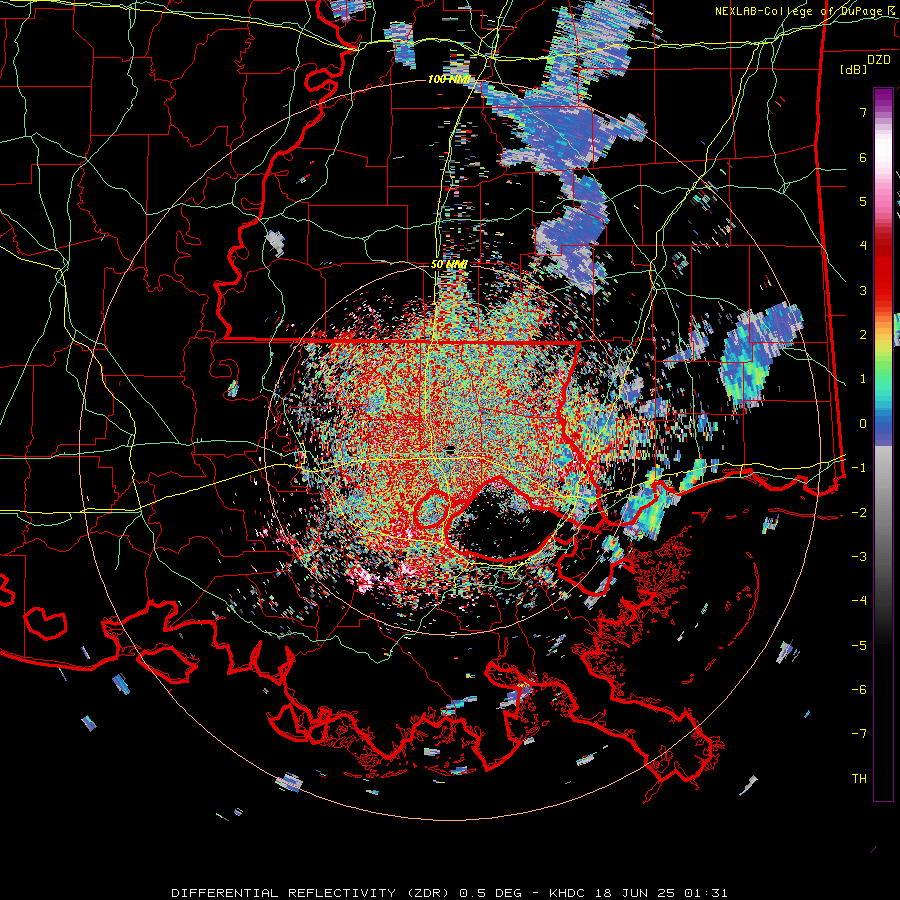Viewport: 900px width, 900px height.
Task: Click the -4 value on the dB scale
Action: 859,601
